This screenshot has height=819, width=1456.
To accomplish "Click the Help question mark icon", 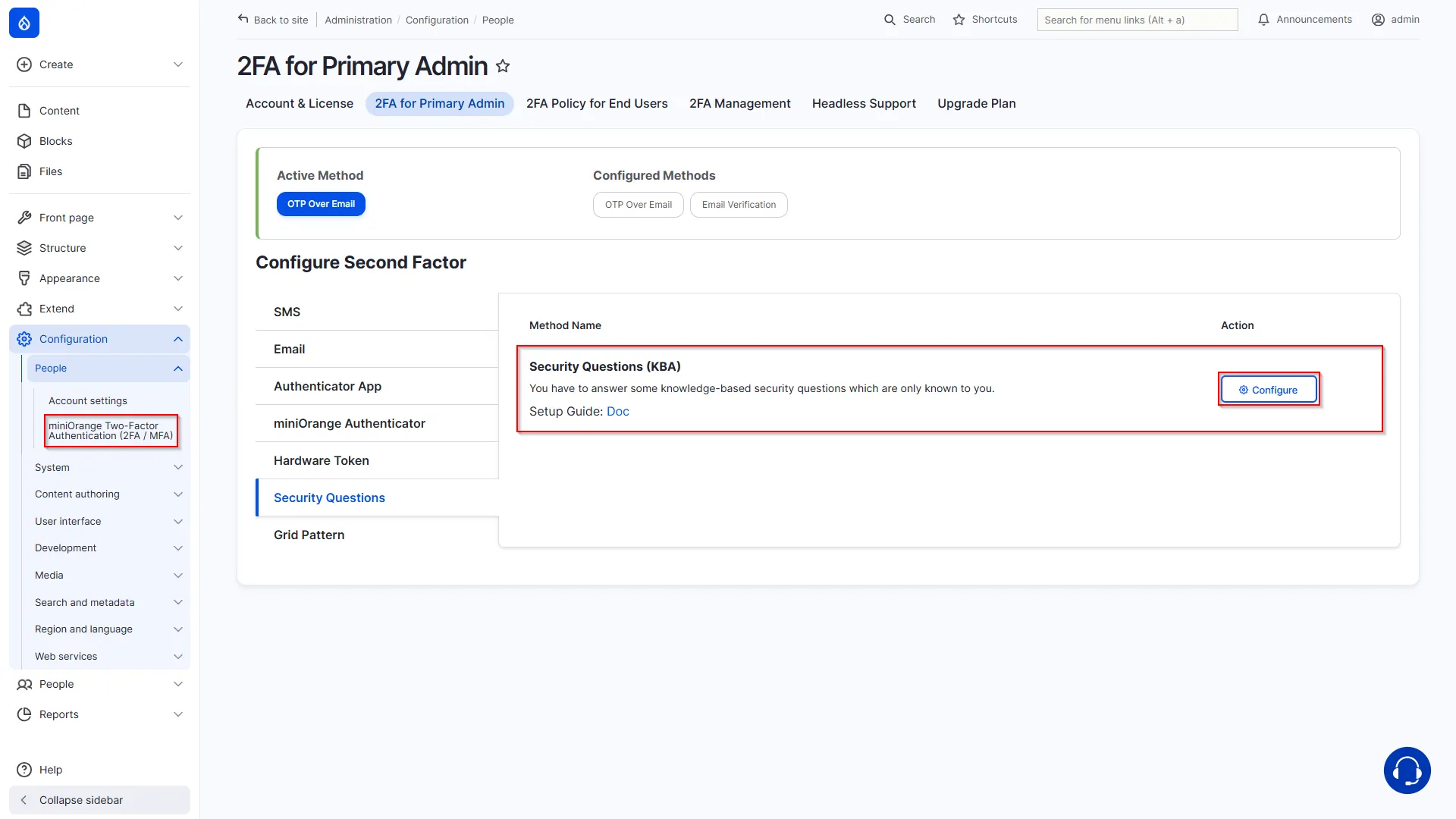I will [x=24, y=770].
